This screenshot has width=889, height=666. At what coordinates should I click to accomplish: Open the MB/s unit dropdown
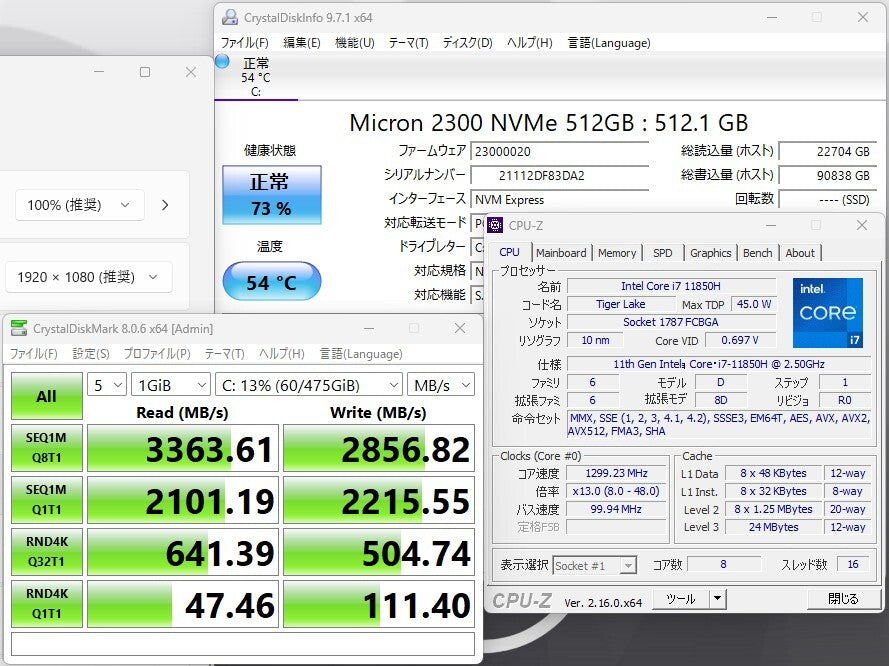441,385
